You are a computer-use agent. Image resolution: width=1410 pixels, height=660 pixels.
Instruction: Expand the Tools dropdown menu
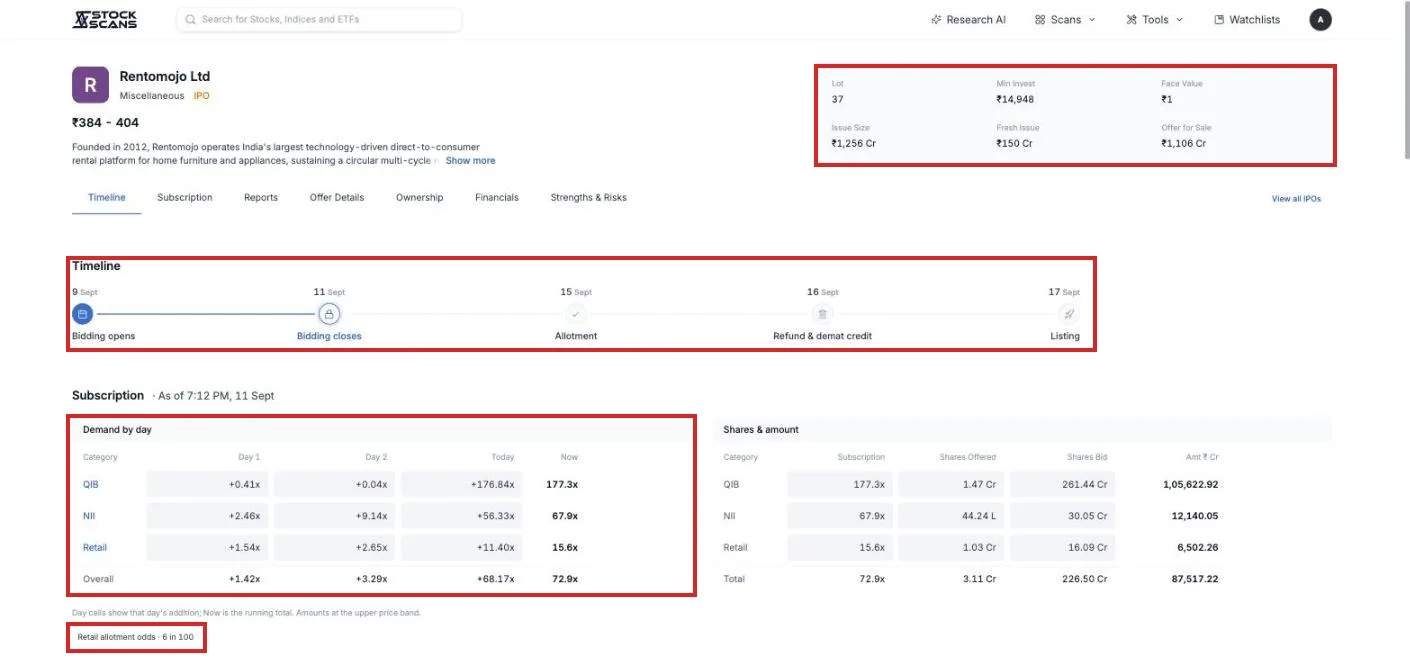1154,19
